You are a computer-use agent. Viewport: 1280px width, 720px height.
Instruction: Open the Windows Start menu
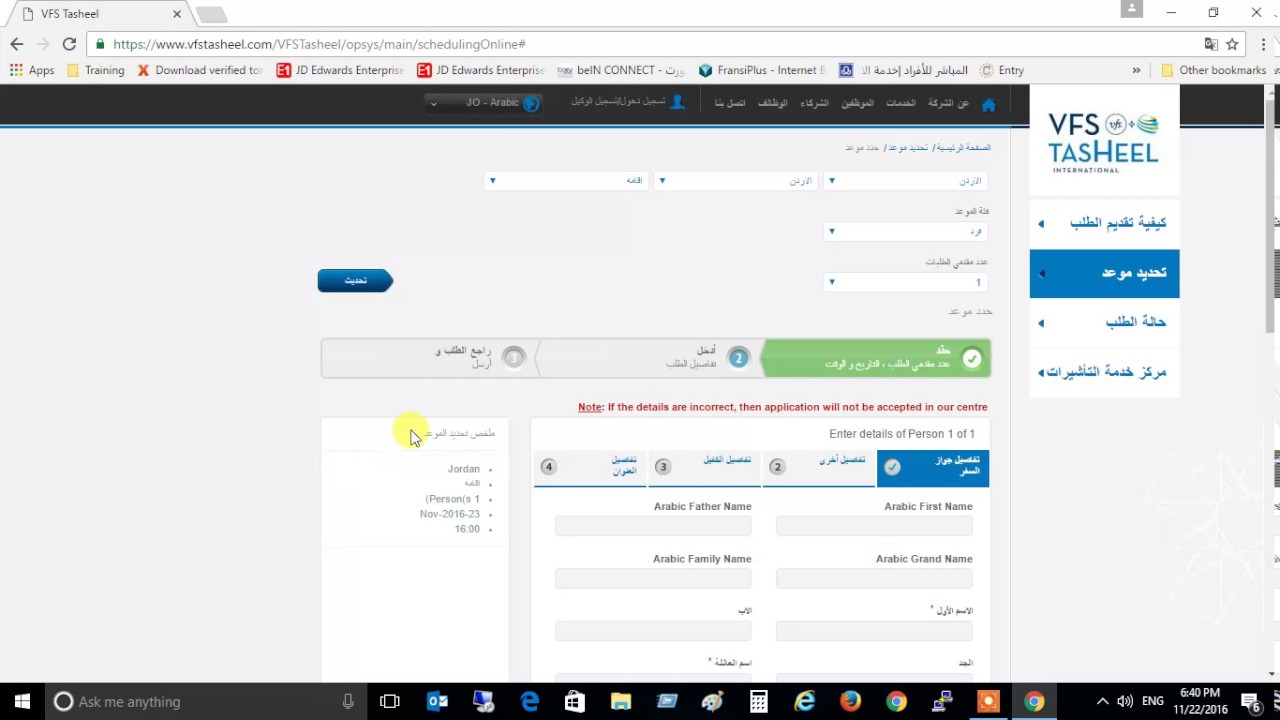tap(22, 702)
